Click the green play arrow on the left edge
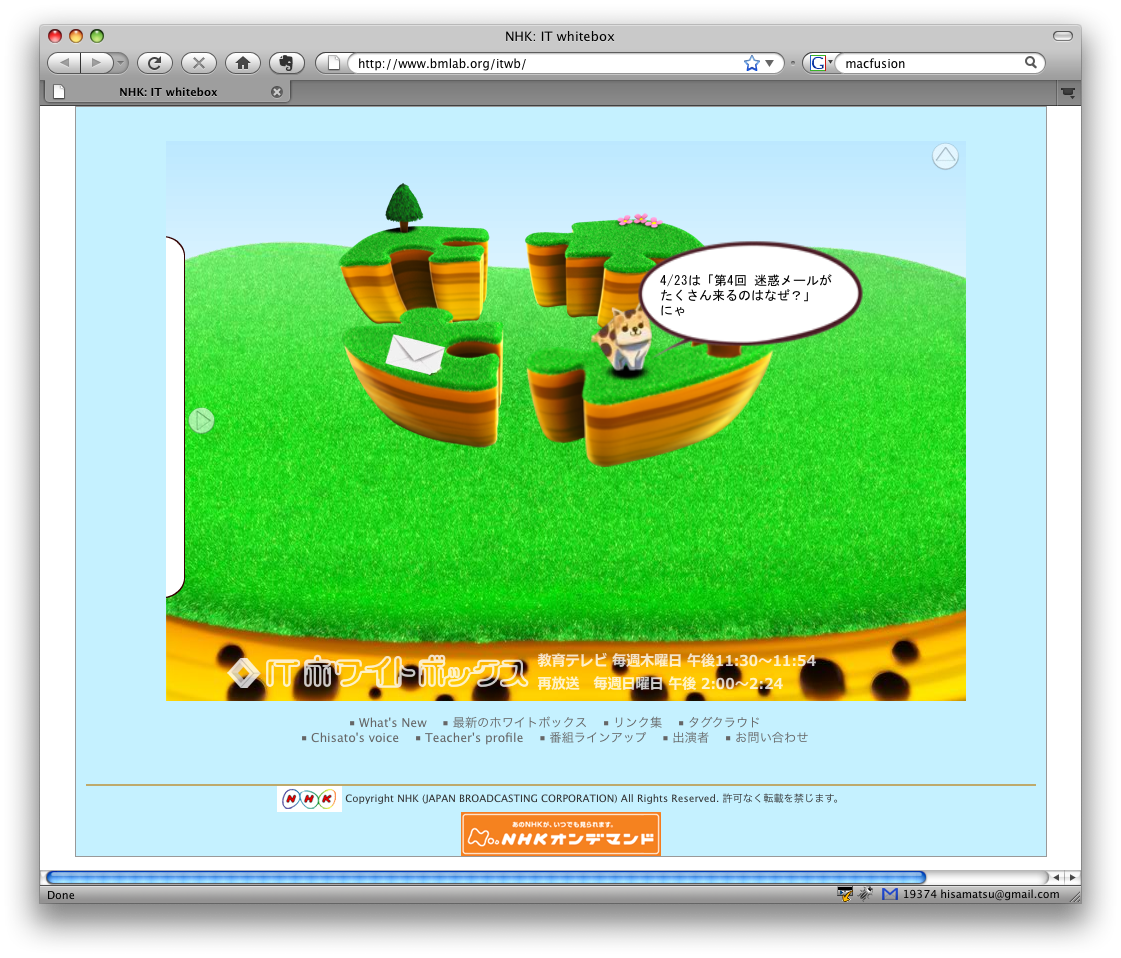The height and width of the screenshot is (958, 1121). pos(201,420)
